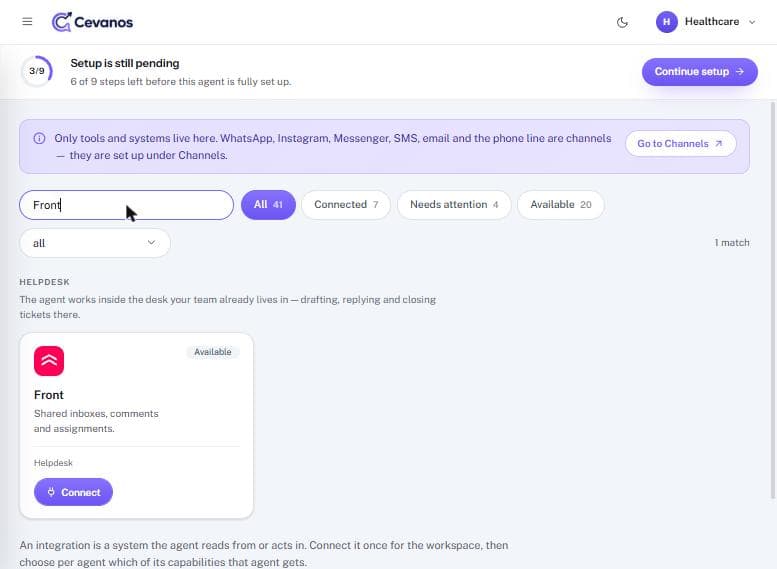Click the Cevanos logo icon
777x569 pixels.
pyautogui.click(x=62, y=22)
